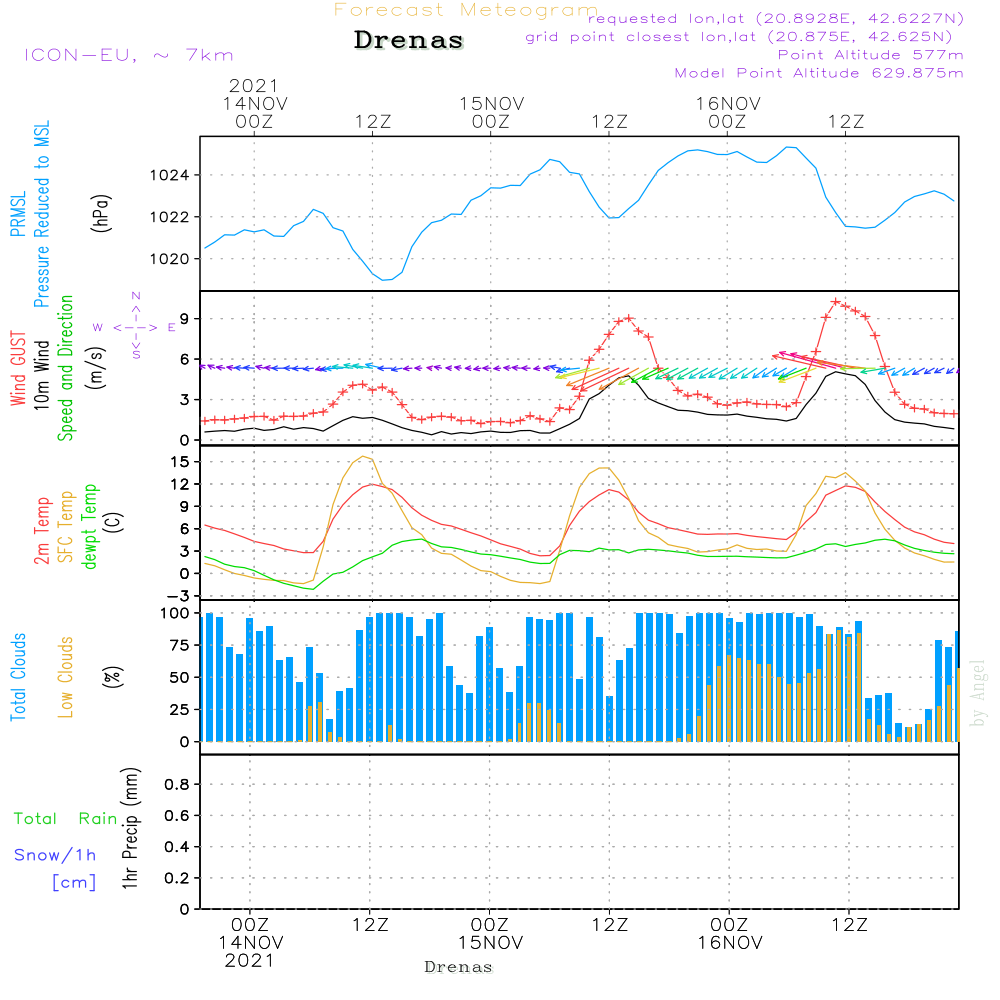This screenshot has height=1000, width=1000.
Task: Click the 0.2 tick on precipitation axis
Action: 177,878
